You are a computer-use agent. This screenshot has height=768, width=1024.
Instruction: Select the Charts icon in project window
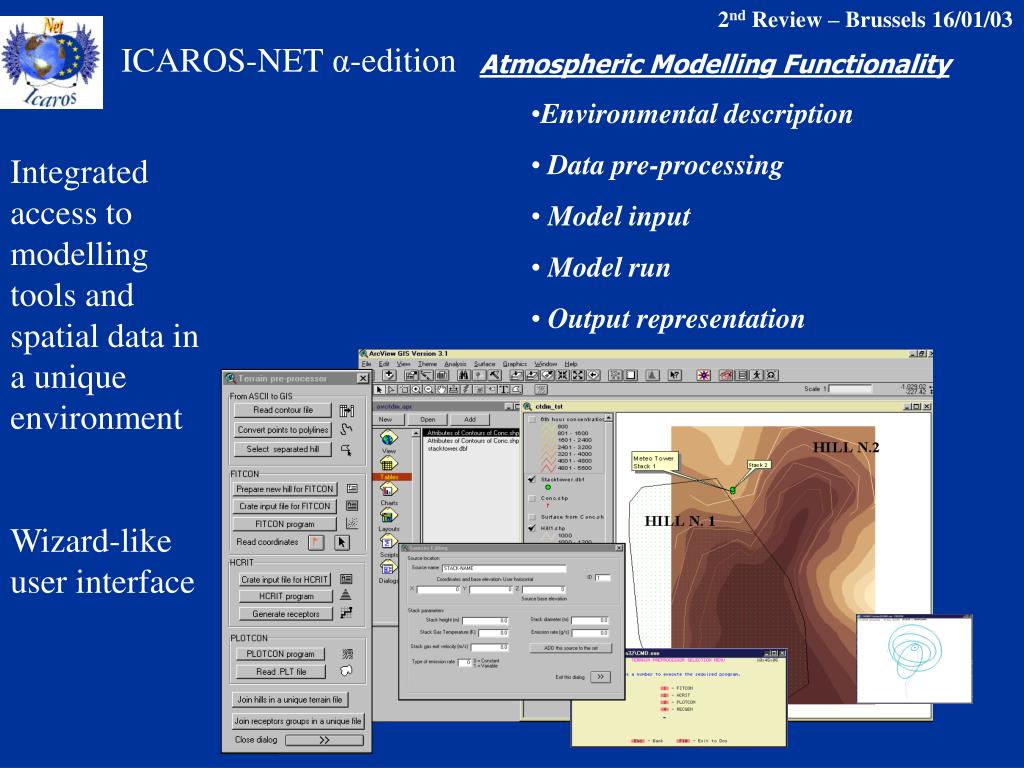pyautogui.click(x=389, y=489)
